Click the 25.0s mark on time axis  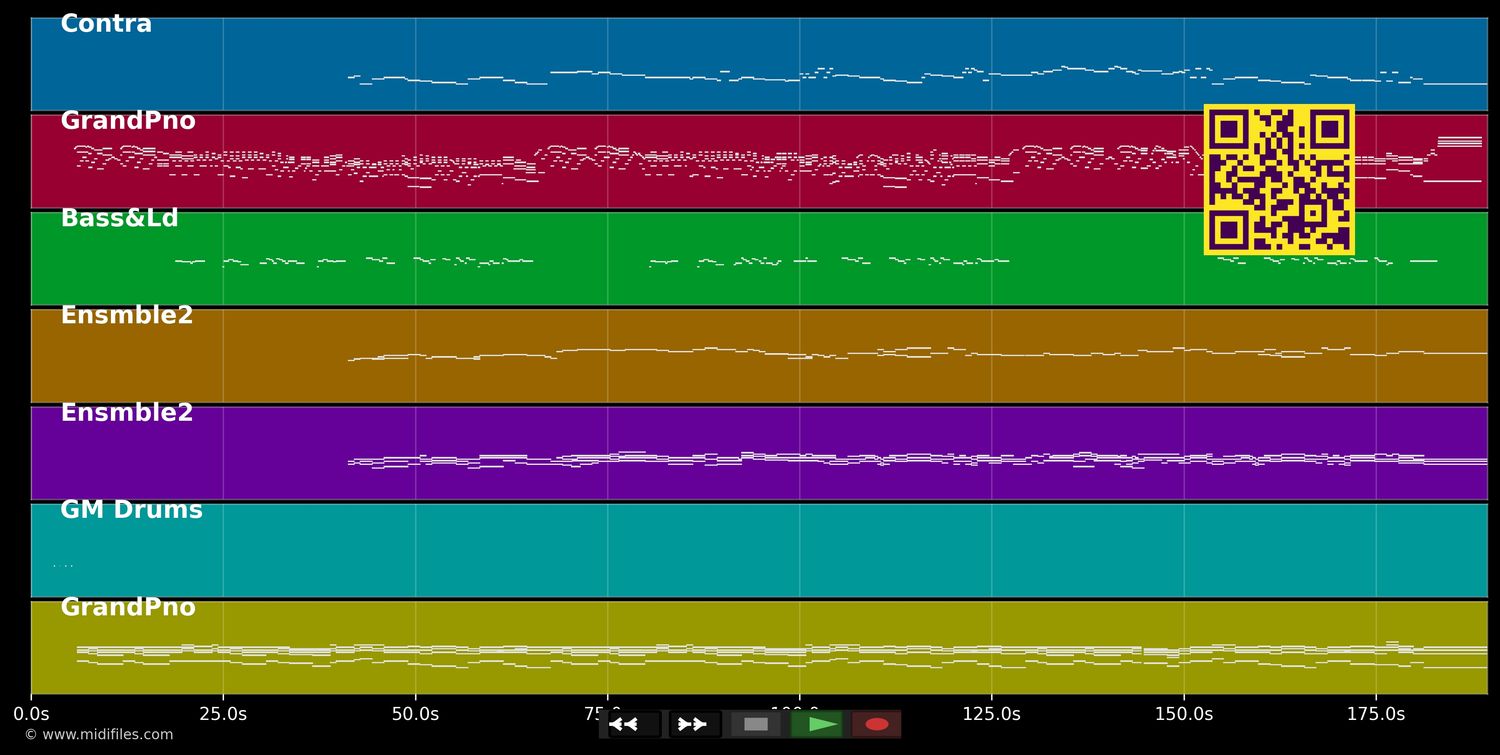223,714
